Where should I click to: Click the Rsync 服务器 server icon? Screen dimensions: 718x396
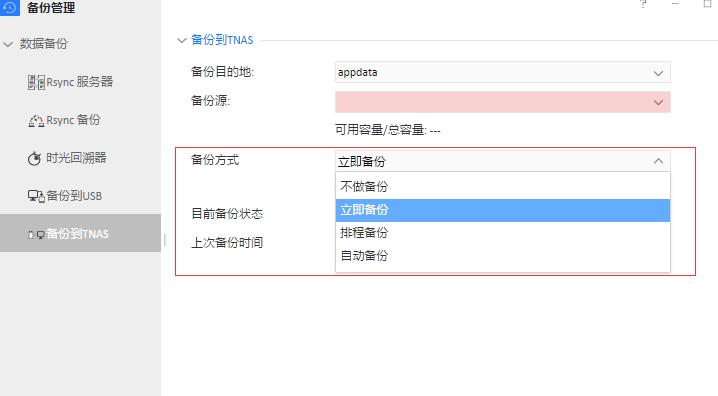[36, 82]
